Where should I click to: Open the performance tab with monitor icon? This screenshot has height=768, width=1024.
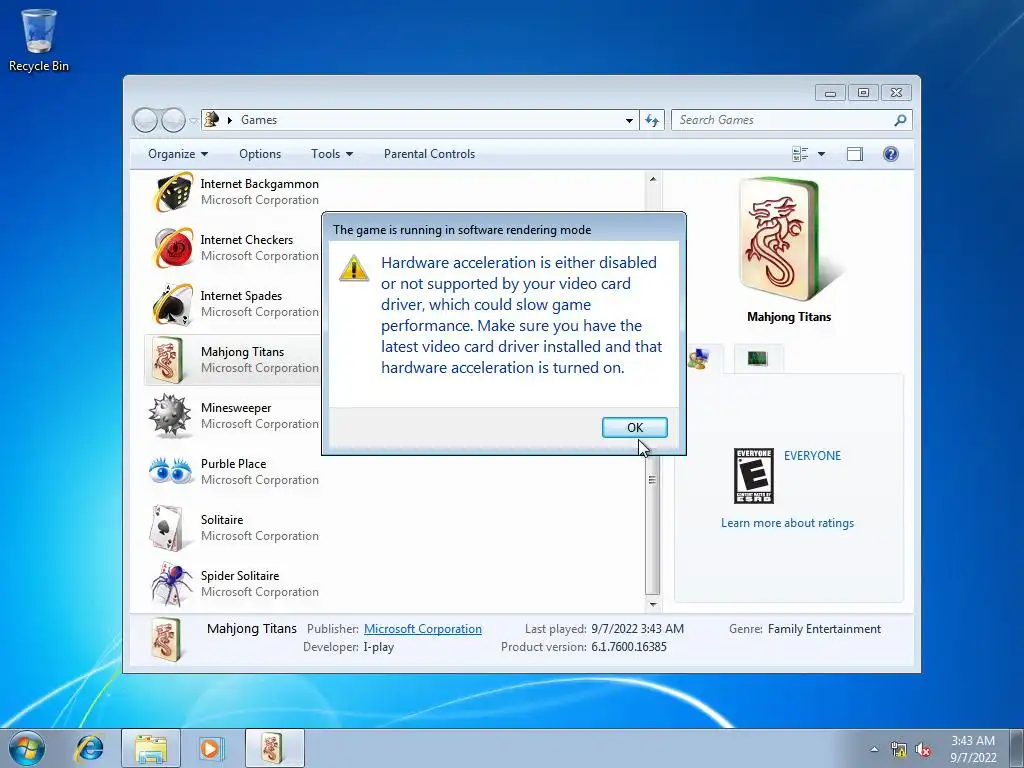pos(758,358)
